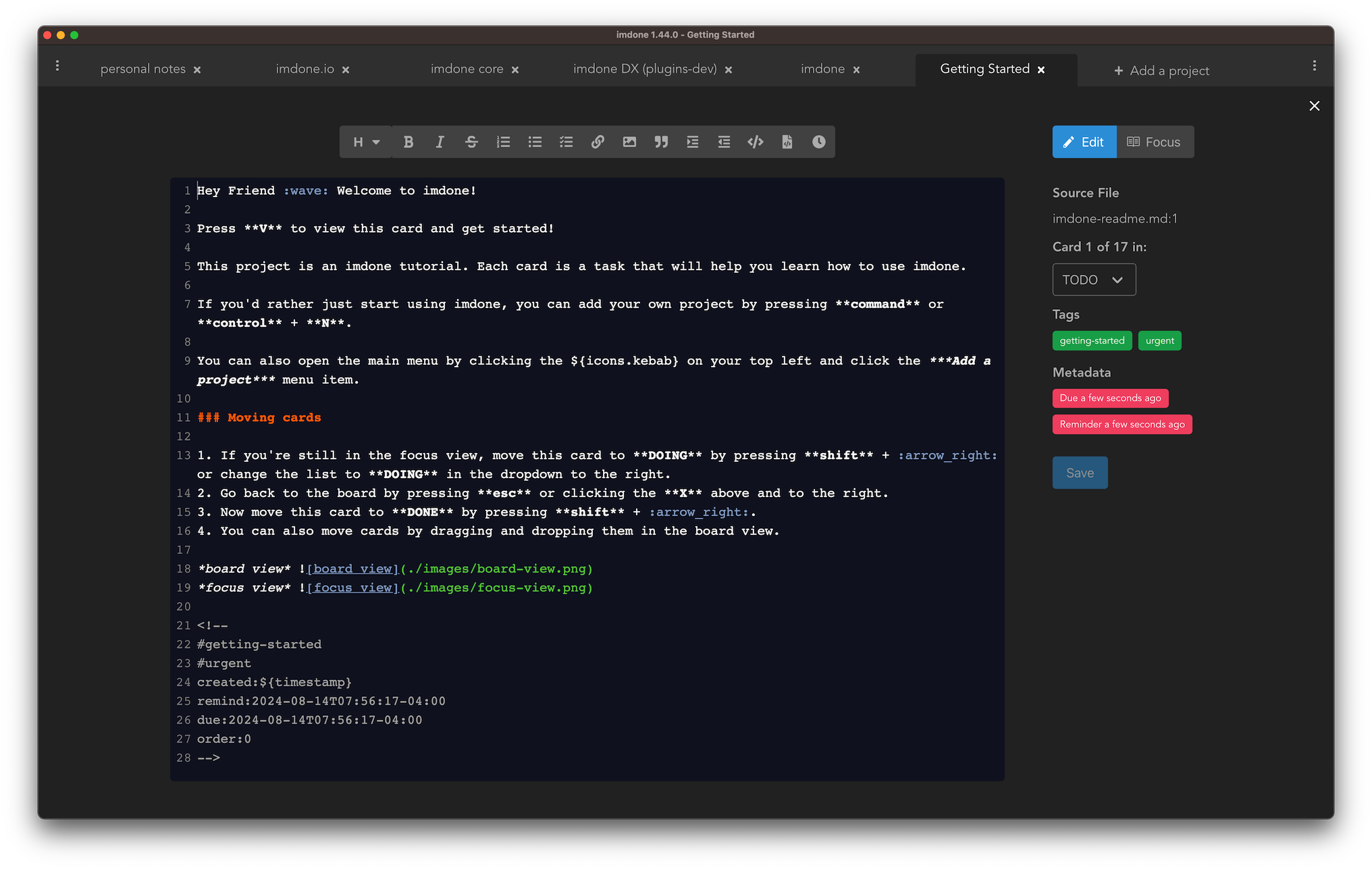Image resolution: width=1372 pixels, height=869 pixels.
Task: Click the due:2024-08-14 line
Action: tap(310, 720)
